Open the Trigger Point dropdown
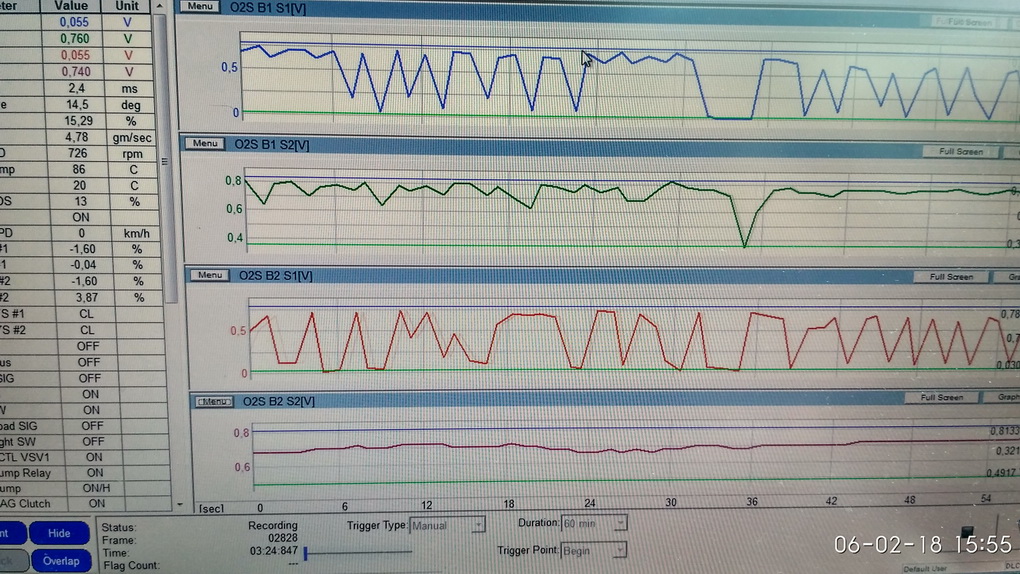1020x574 pixels. pos(620,550)
